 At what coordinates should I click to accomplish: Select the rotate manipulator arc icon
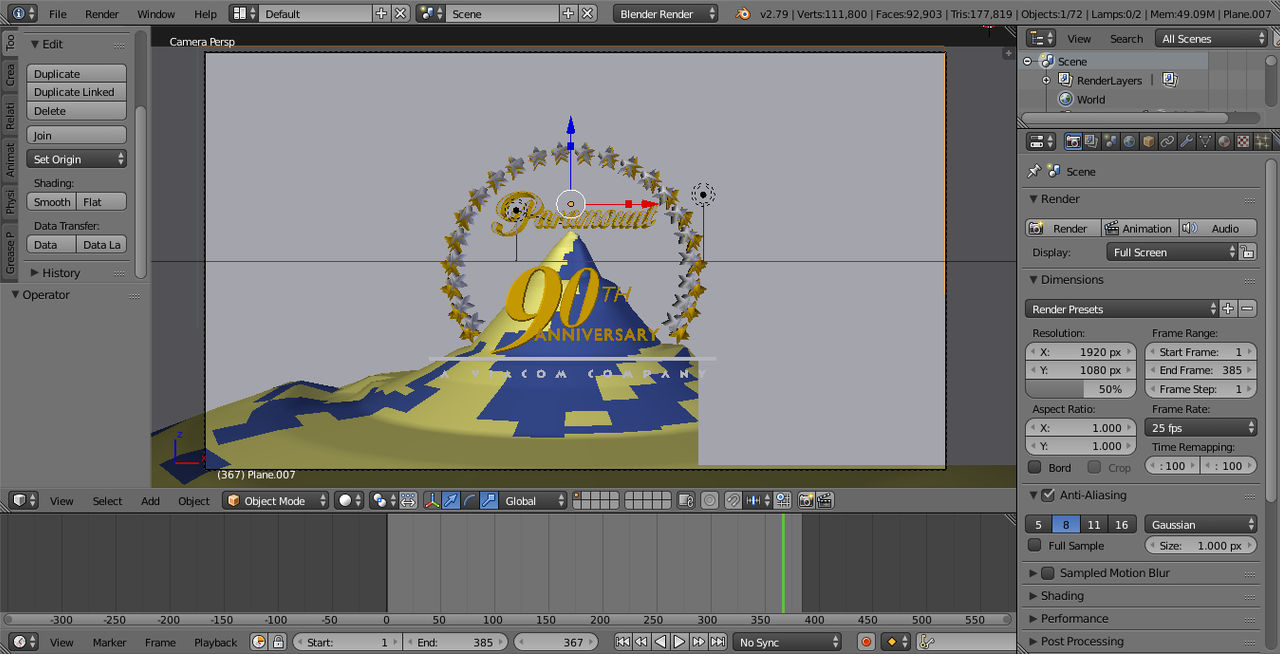[x=470, y=501]
